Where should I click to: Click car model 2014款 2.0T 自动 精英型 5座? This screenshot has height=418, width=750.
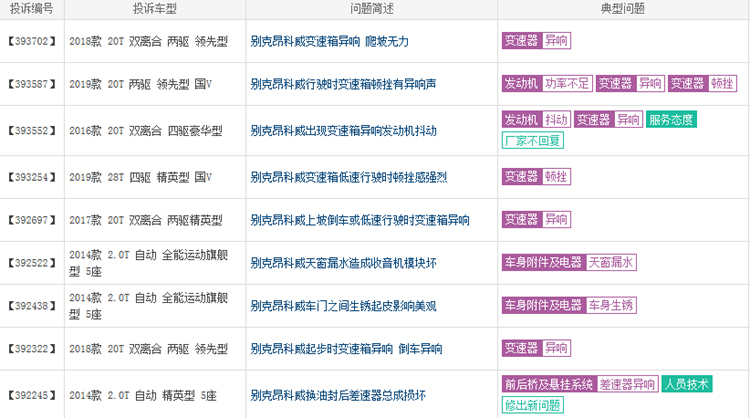143,396
